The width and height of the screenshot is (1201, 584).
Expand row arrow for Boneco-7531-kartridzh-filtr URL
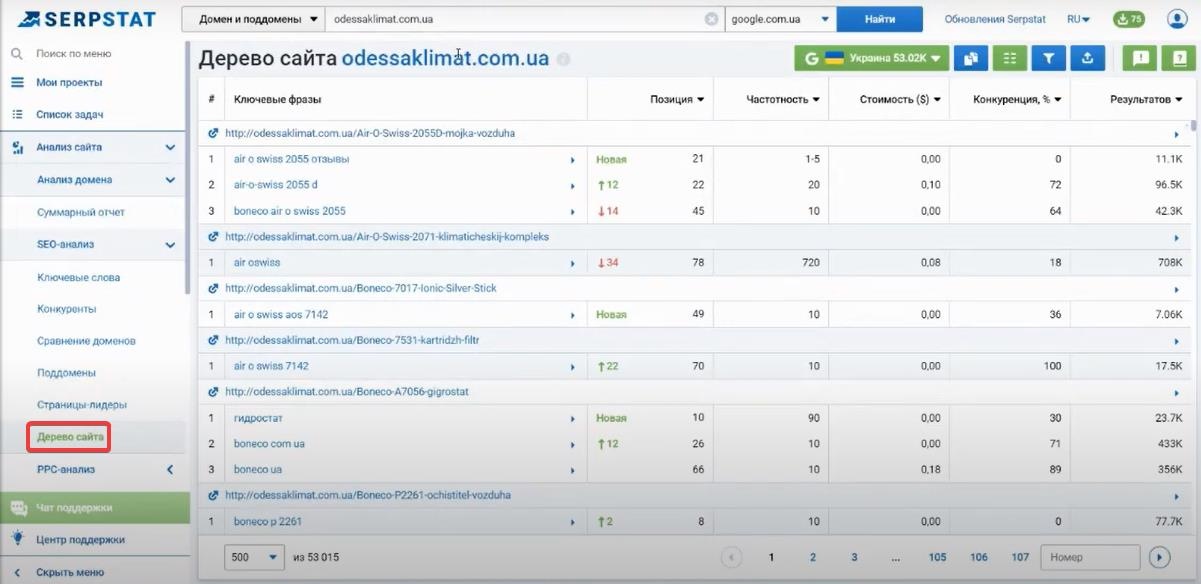(x=1177, y=341)
